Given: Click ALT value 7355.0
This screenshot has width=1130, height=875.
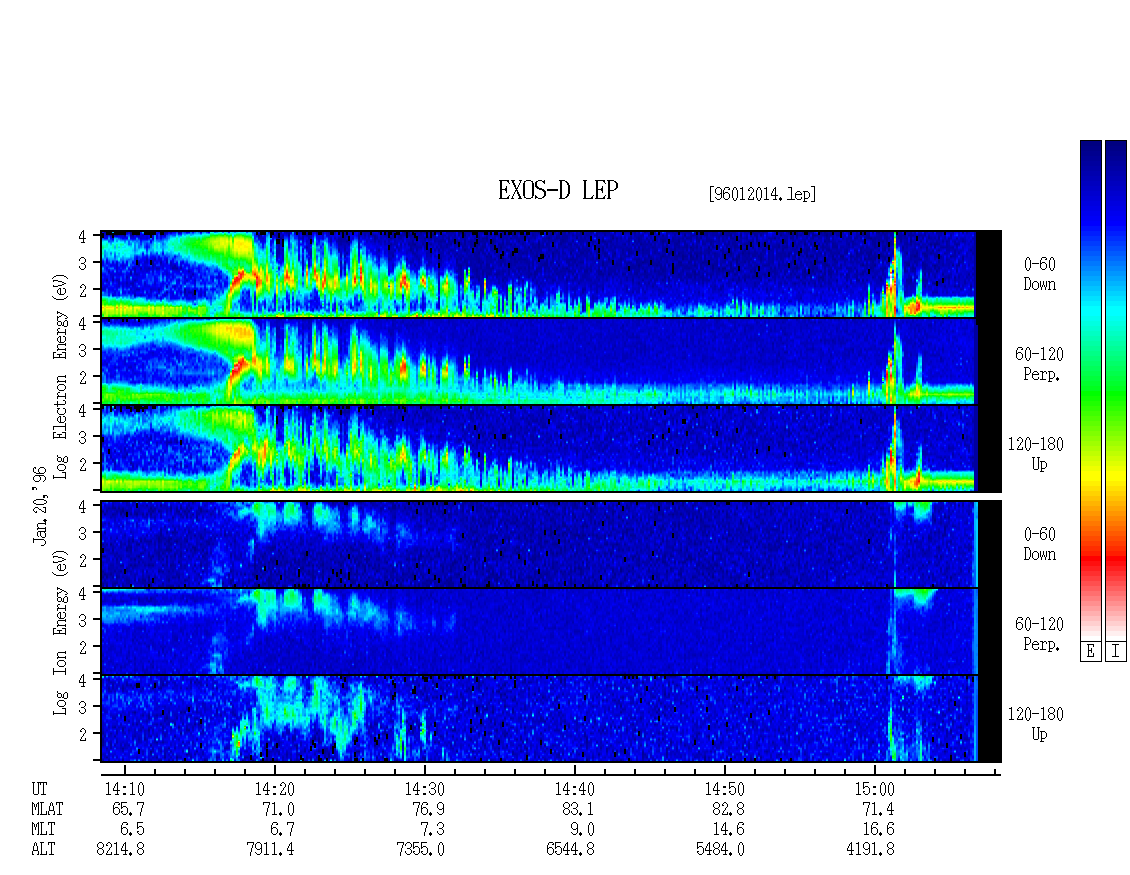Looking at the screenshot, I should [420, 850].
